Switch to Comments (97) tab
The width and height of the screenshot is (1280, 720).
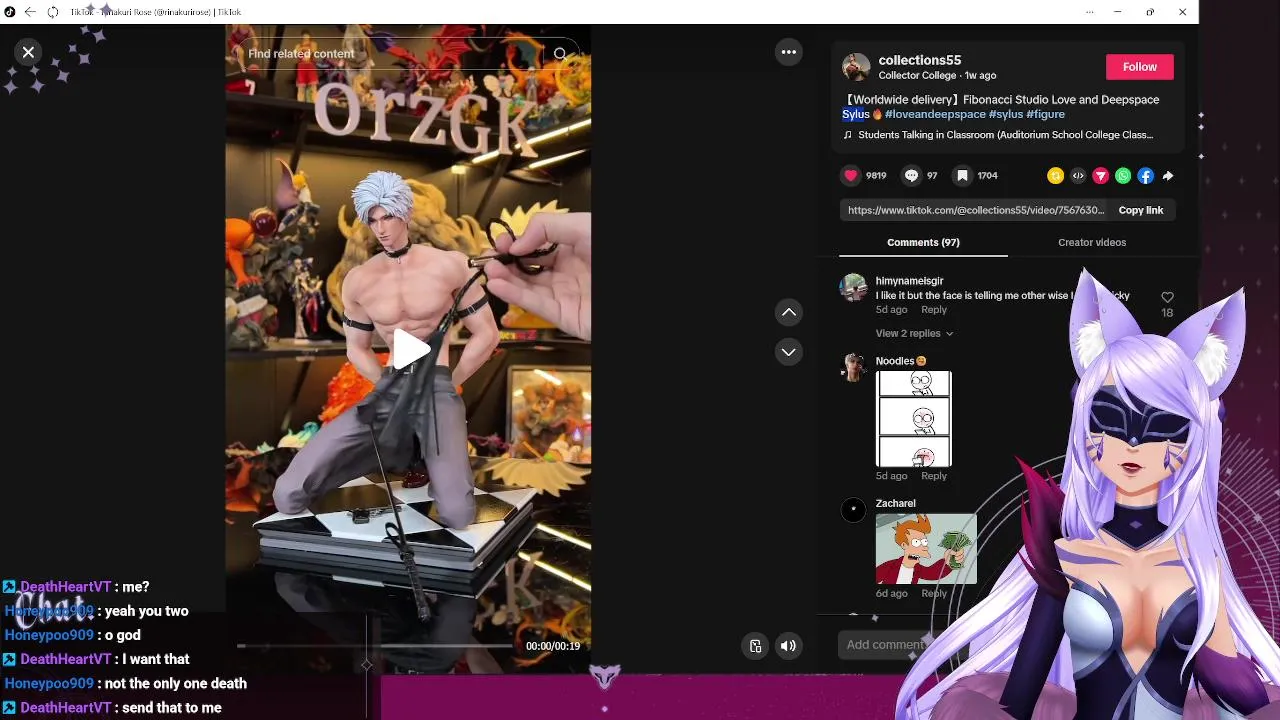923,242
